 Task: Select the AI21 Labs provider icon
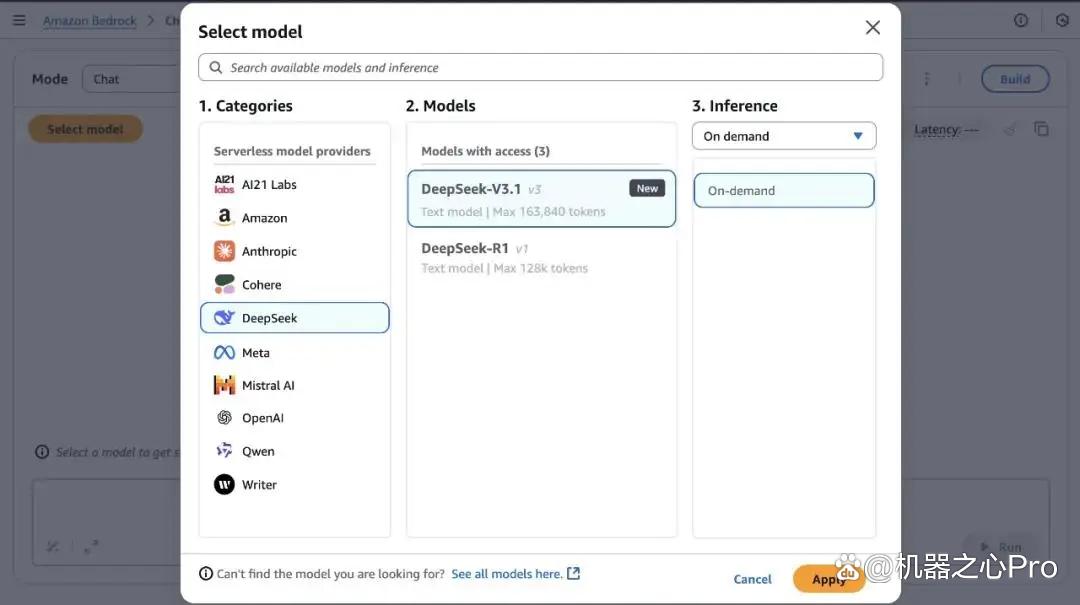[224, 185]
